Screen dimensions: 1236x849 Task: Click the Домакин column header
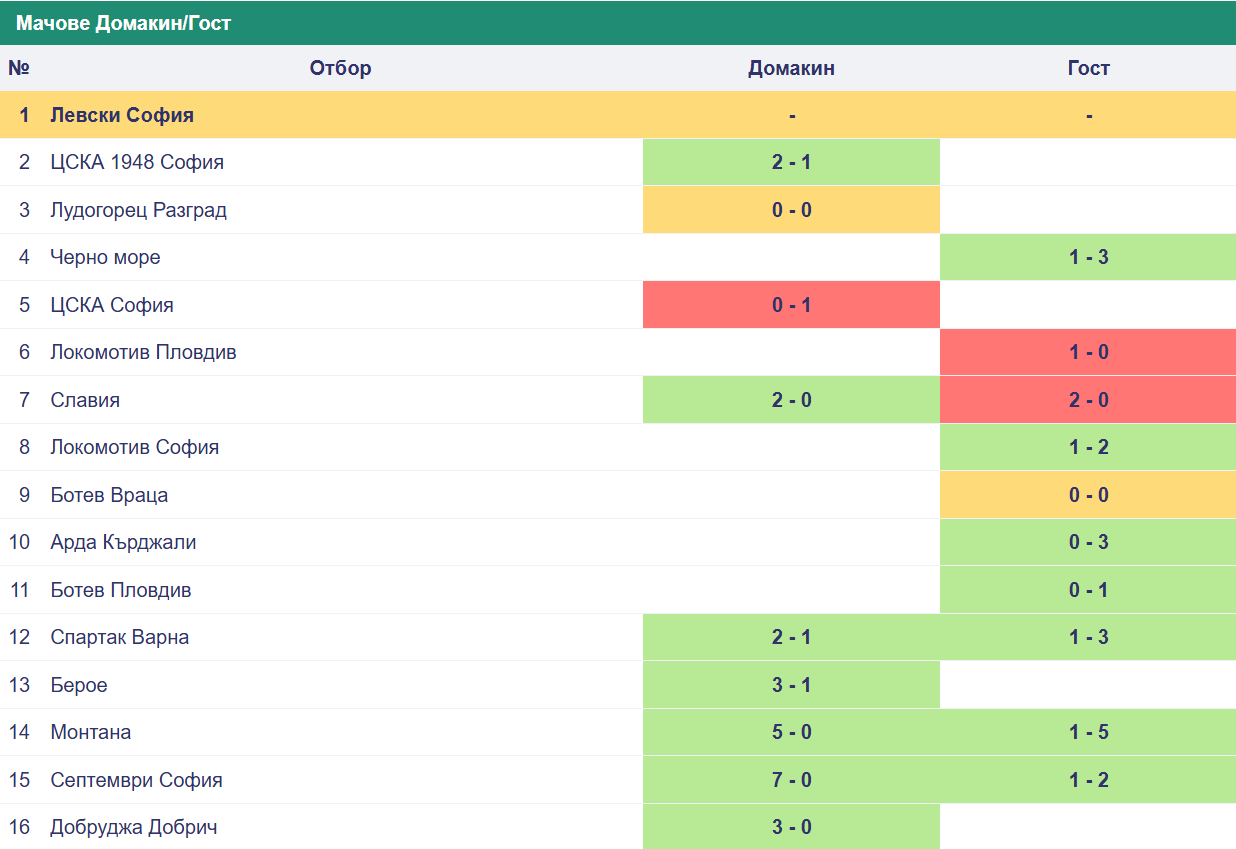791,68
